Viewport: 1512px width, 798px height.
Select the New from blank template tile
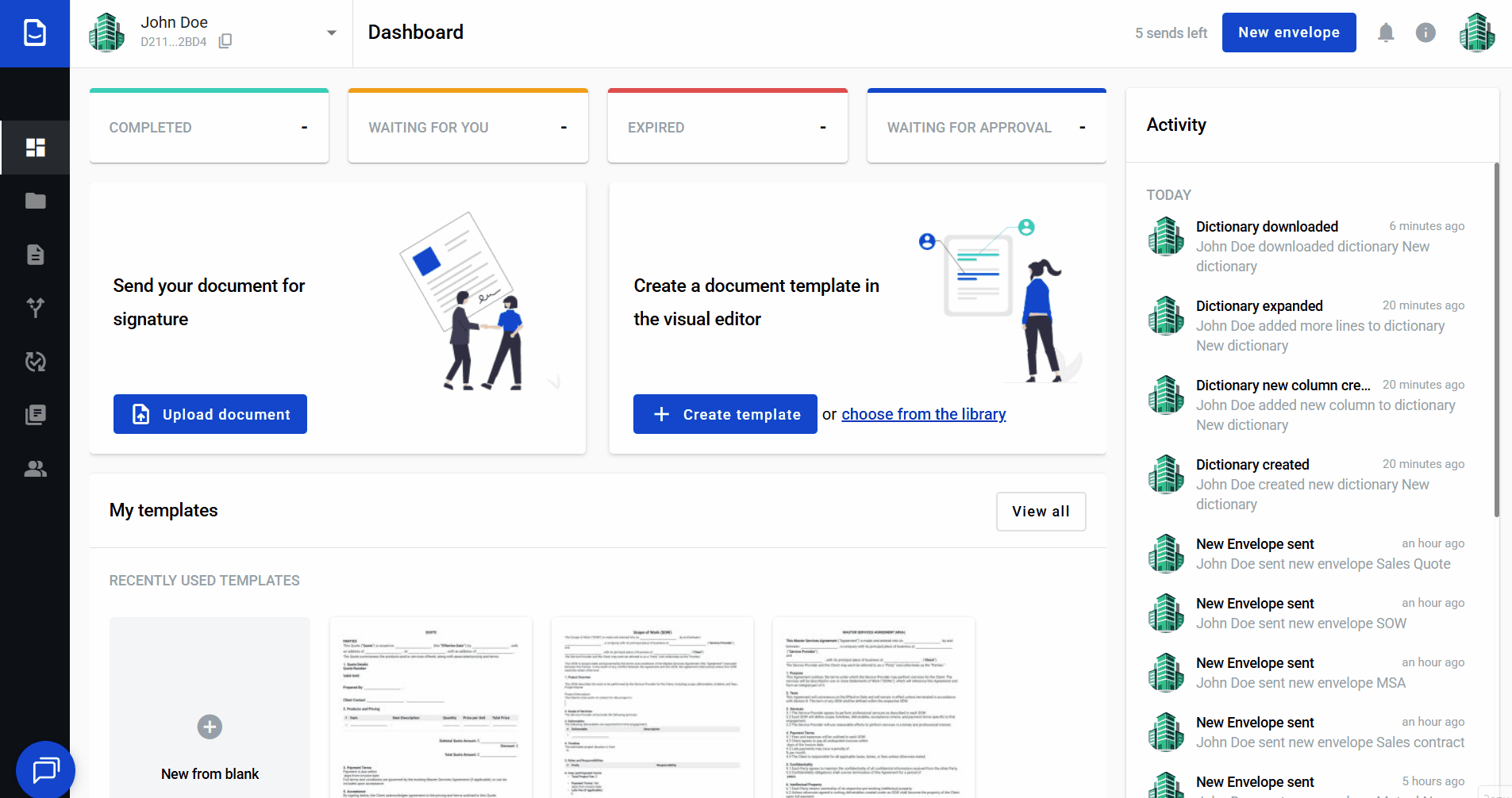pyautogui.click(x=210, y=714)
